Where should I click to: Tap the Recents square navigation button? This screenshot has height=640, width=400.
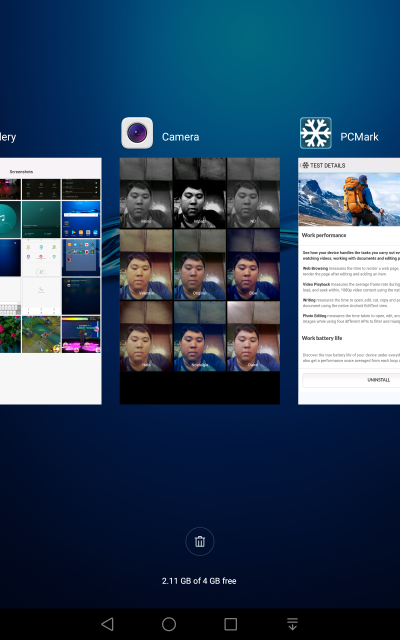point(231,624)
